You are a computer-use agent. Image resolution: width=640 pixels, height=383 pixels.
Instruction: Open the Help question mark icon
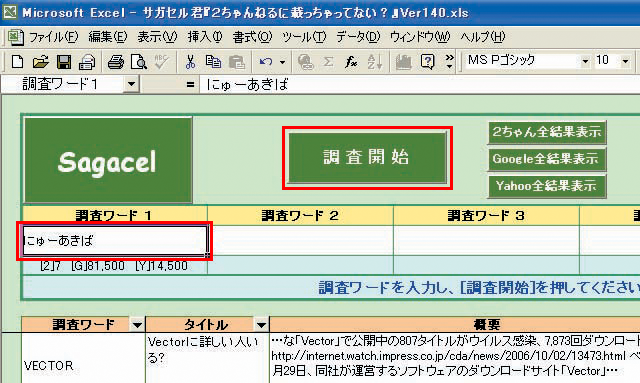click(x=427, y=62)
